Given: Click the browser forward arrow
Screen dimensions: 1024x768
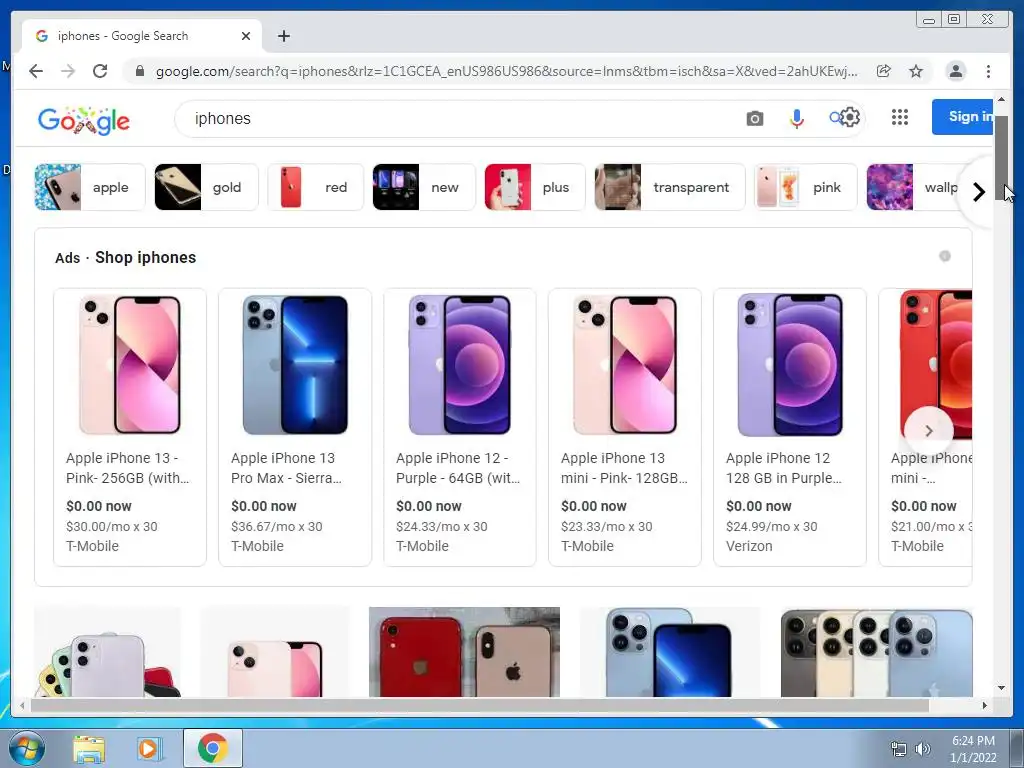Looking at the screenshot, I should pos(68,71).
